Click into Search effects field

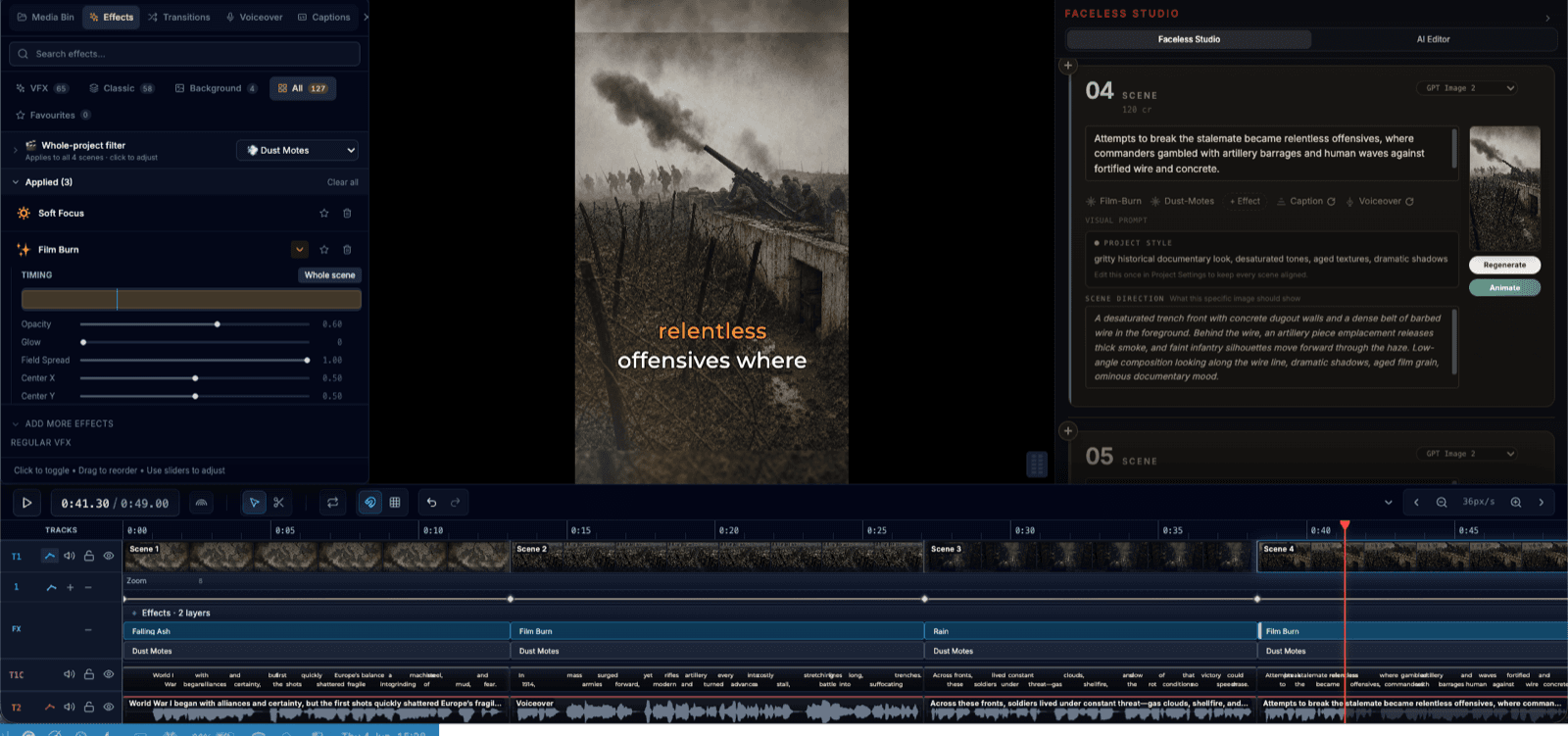coord(184,54)
